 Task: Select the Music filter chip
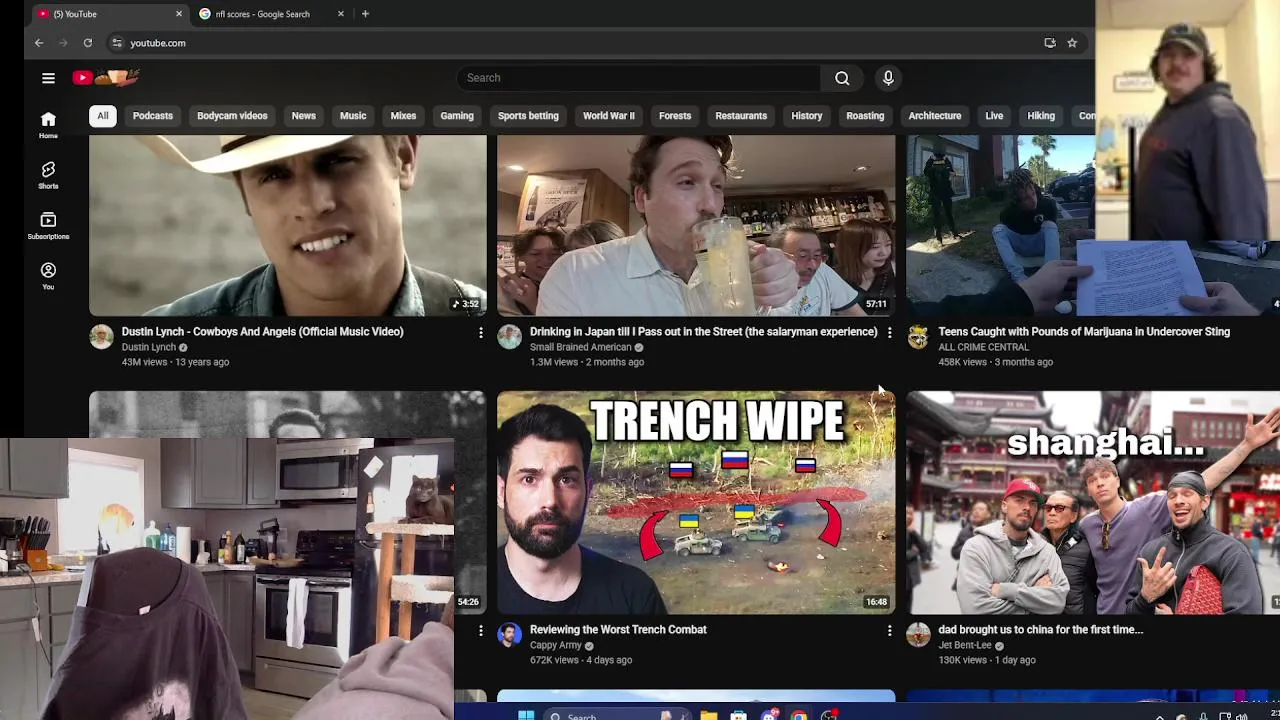(x=353, y=116)
